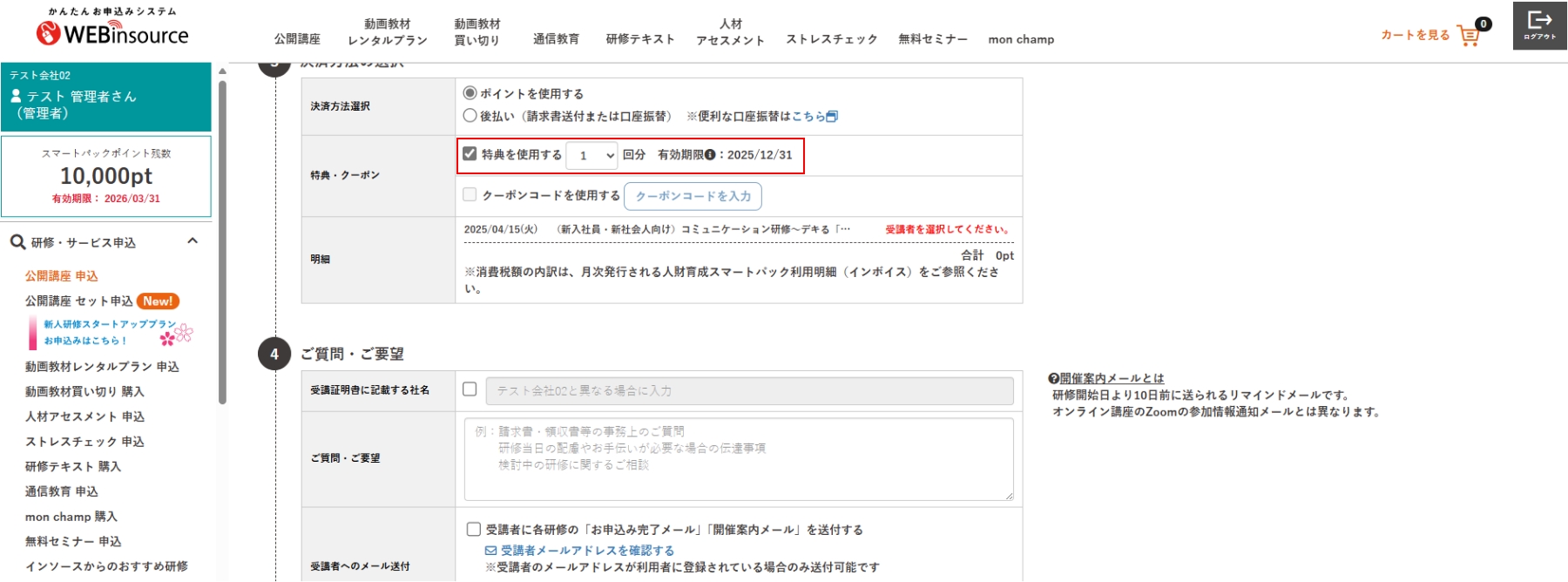Viewport: 1568px width, 582px height.
Task: Click the search icon beside 研修・サービス申込
Action: (x=17, y=242)
